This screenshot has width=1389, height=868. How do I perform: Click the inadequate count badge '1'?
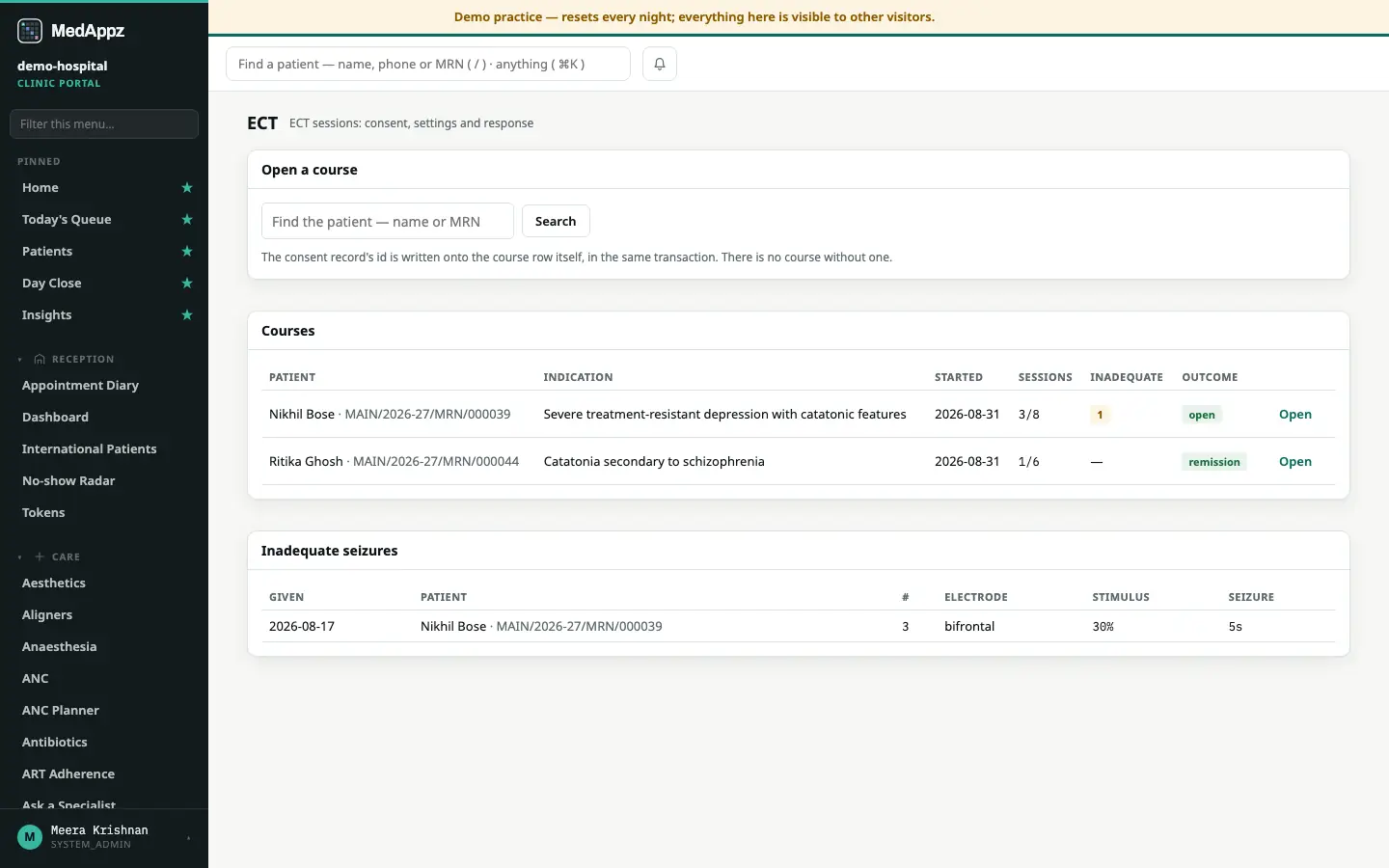point(1100,415)
